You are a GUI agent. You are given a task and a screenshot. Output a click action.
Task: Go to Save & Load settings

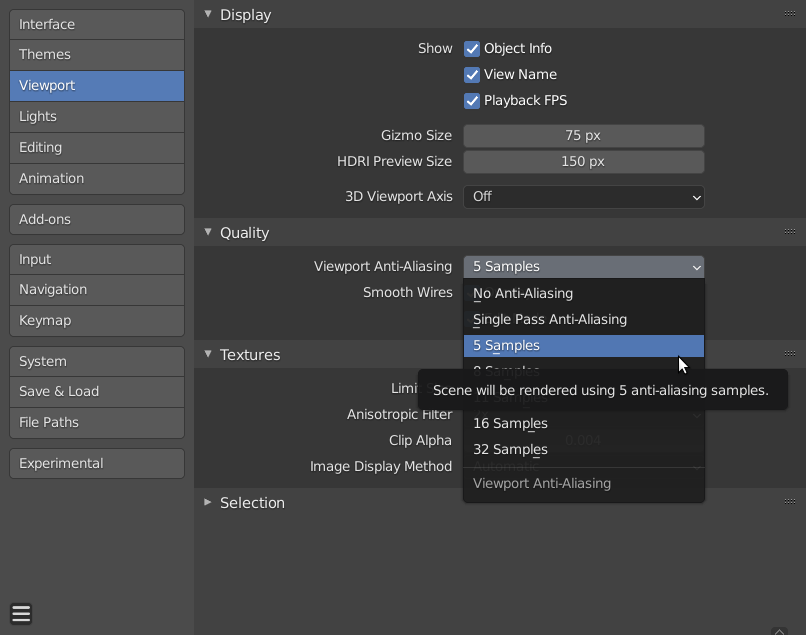pyautogui.click(x=96, y=391)
